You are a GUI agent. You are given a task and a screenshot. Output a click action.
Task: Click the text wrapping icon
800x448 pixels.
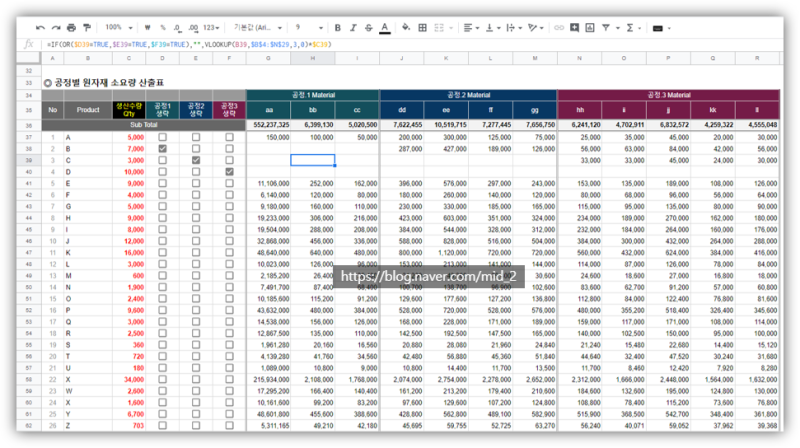click(x=511, y=28)
